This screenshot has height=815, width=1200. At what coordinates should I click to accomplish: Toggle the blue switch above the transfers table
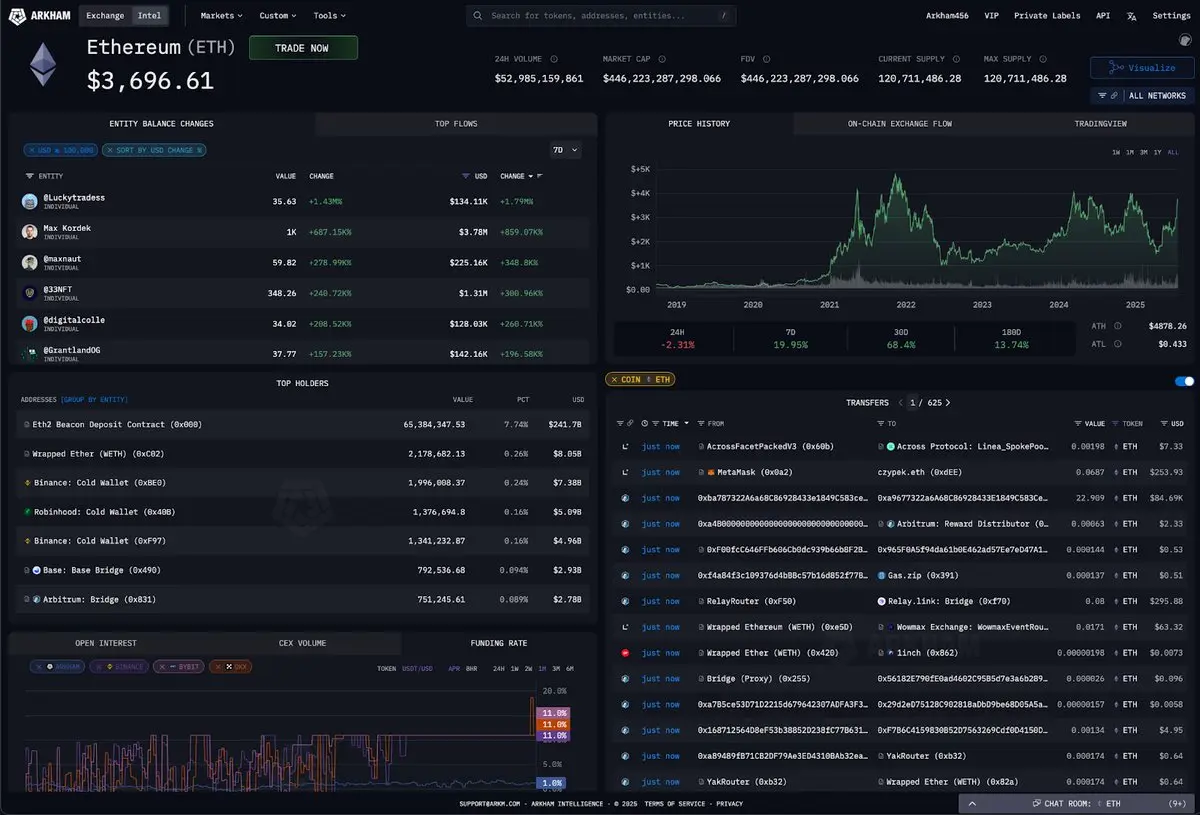tap(1184, 381)
